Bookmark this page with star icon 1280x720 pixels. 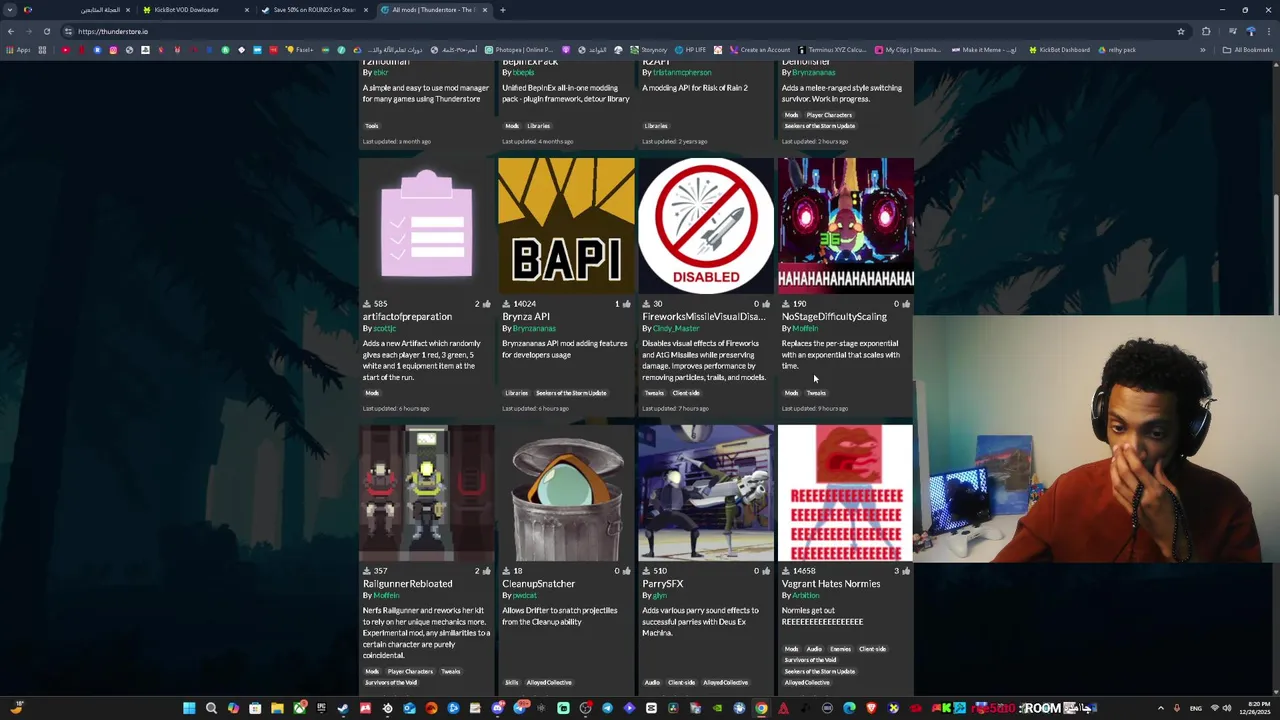1181,31
